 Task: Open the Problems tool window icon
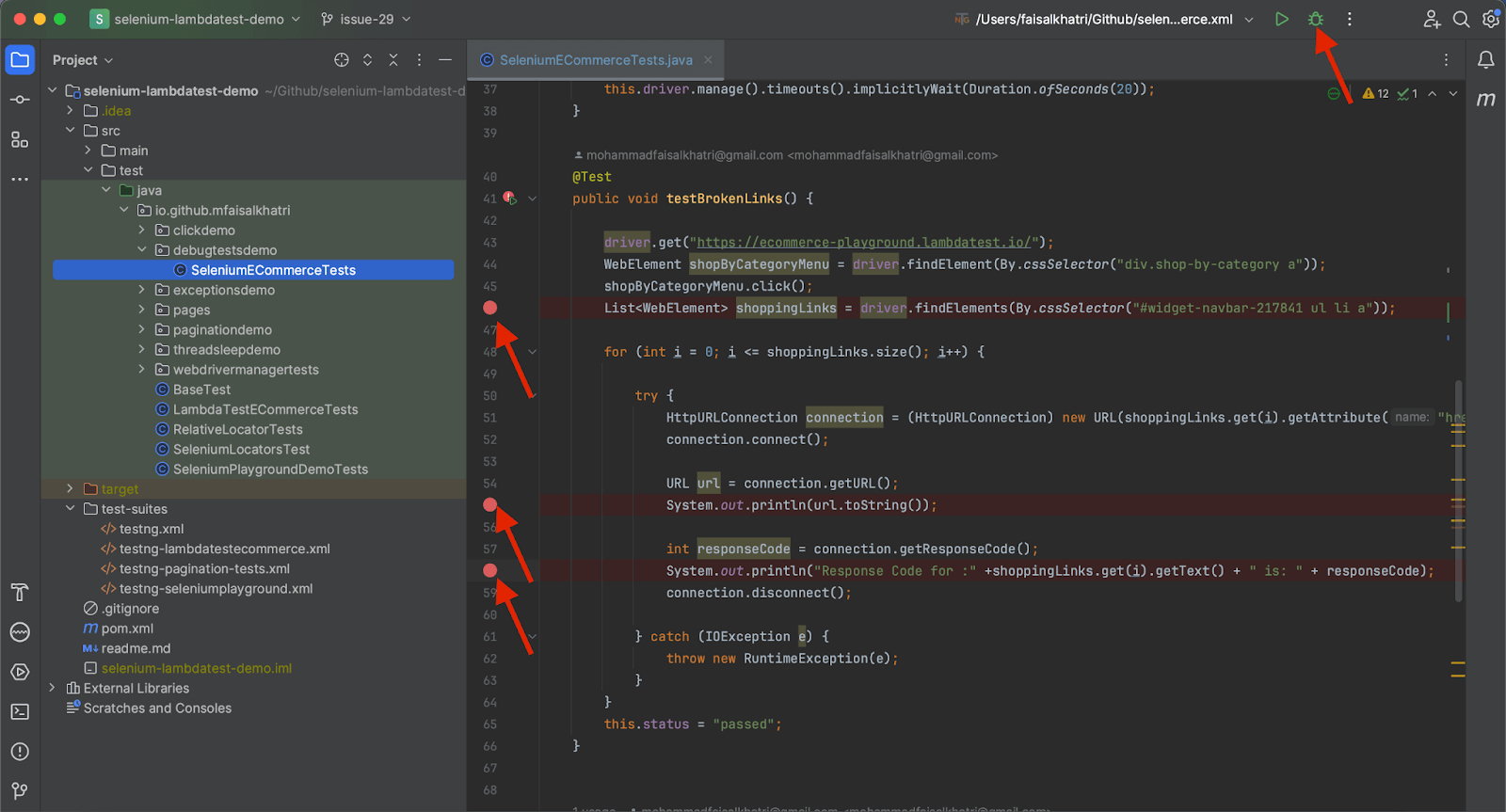pyautogui.click(x=20, y=751)
